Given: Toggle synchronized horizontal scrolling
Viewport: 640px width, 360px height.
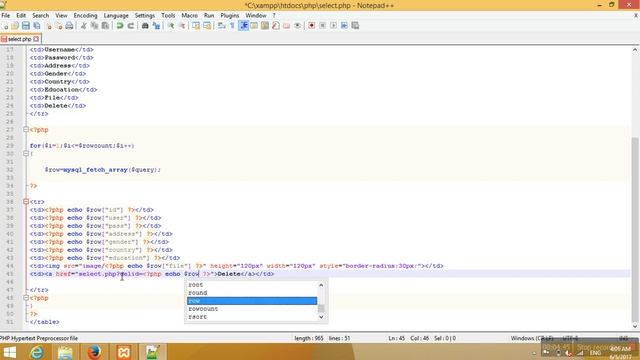Looking at the screenshot, I should pos(207,26).
